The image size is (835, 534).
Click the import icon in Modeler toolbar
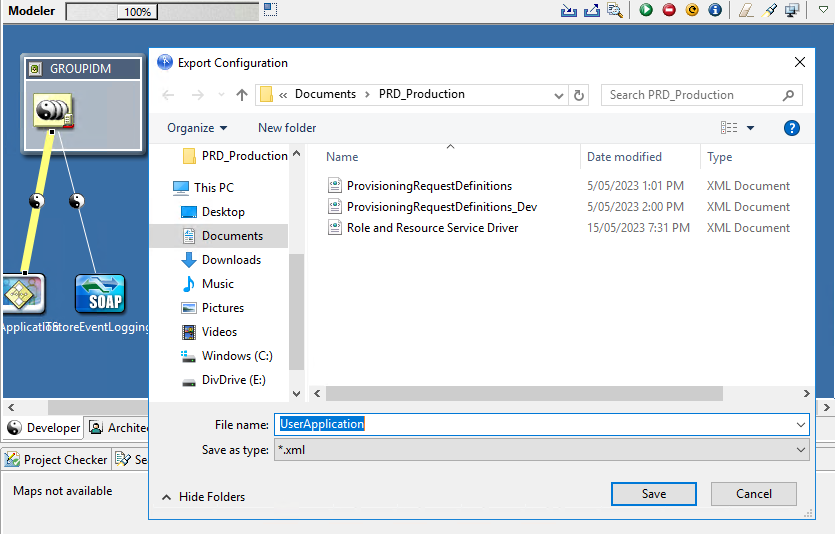(569, 10)
